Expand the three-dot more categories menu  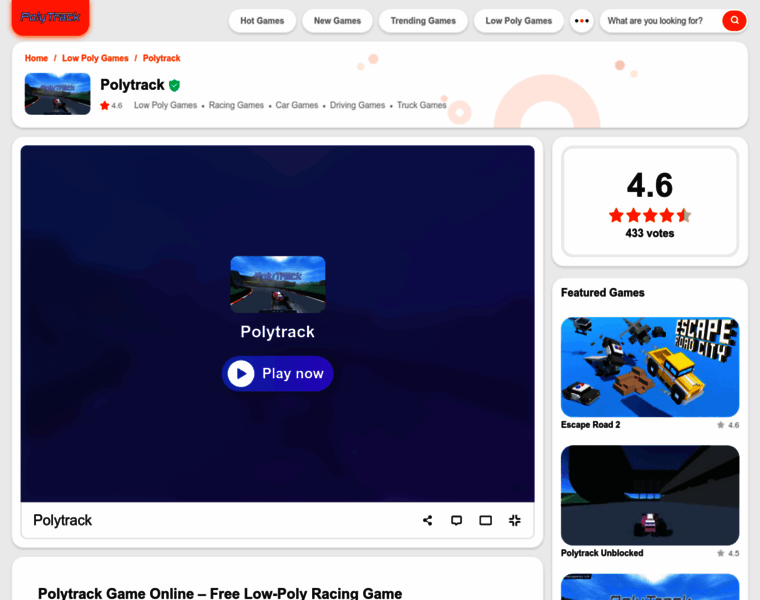coord(582,21)
